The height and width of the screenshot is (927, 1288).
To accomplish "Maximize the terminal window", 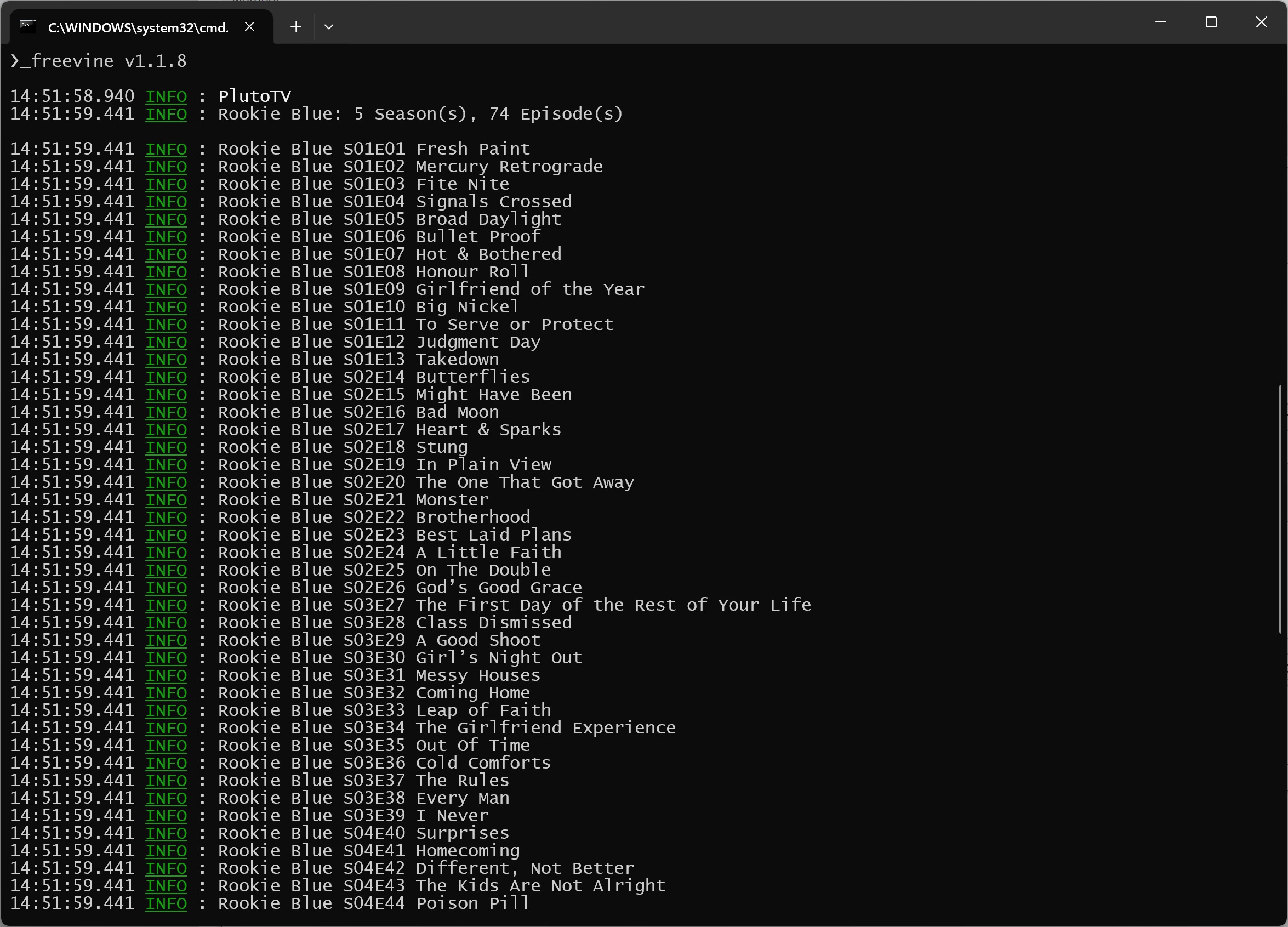I will click(1211, 22).
